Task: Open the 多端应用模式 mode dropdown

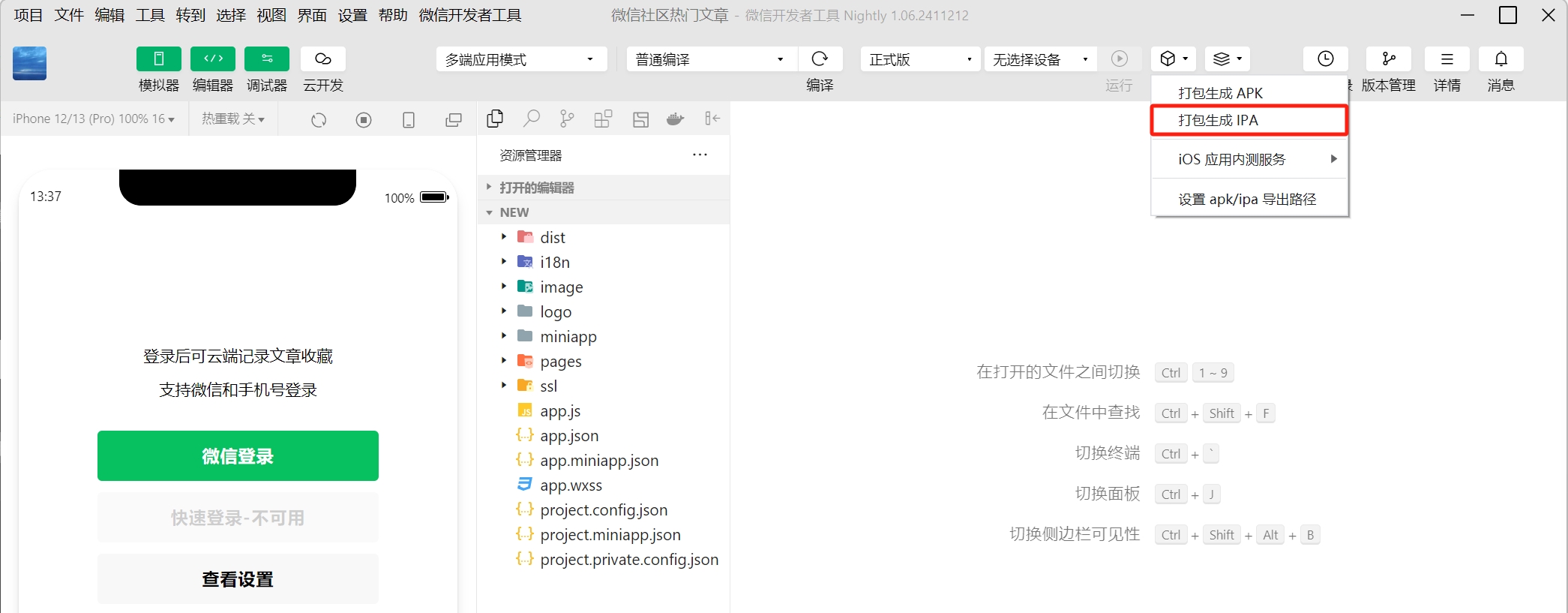Action: coord(521,59)
